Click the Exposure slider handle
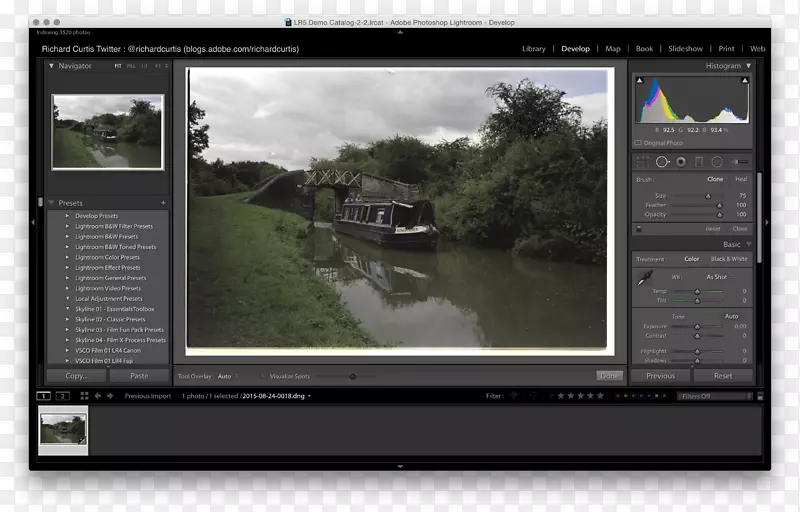Image resolution: width=800 pixels, height=512 pixels. click(x=698, y=326)
